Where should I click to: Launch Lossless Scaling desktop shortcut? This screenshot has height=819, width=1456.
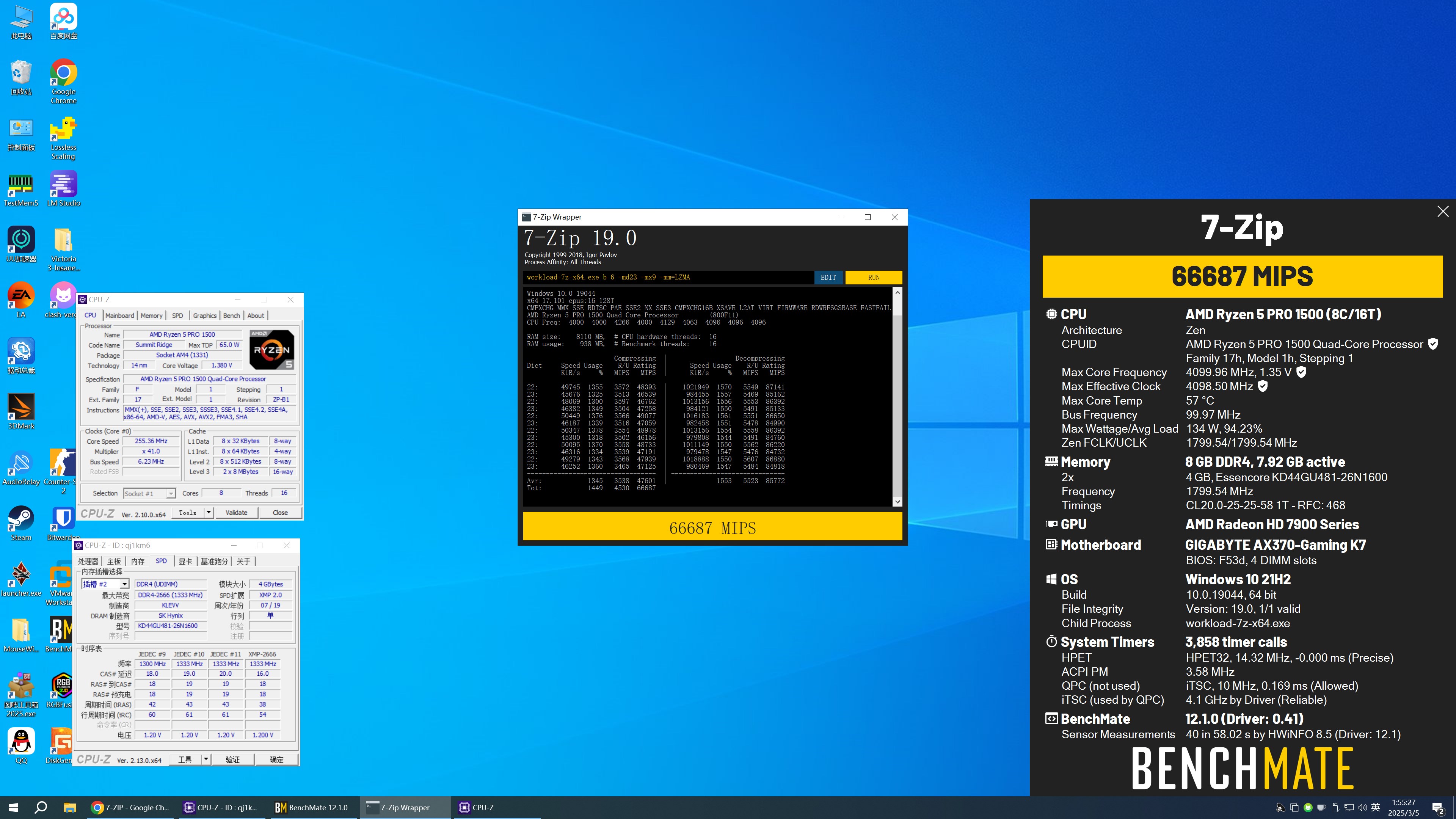[x=63, y=138]
